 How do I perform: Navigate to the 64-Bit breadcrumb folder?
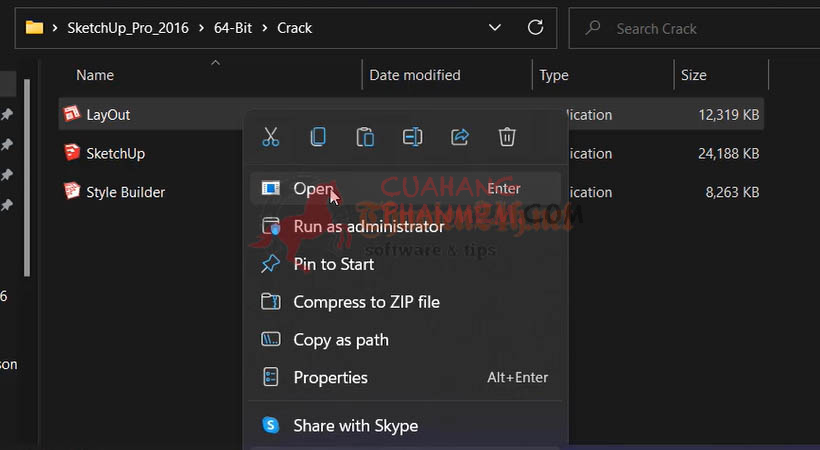[x=232, y=28]
